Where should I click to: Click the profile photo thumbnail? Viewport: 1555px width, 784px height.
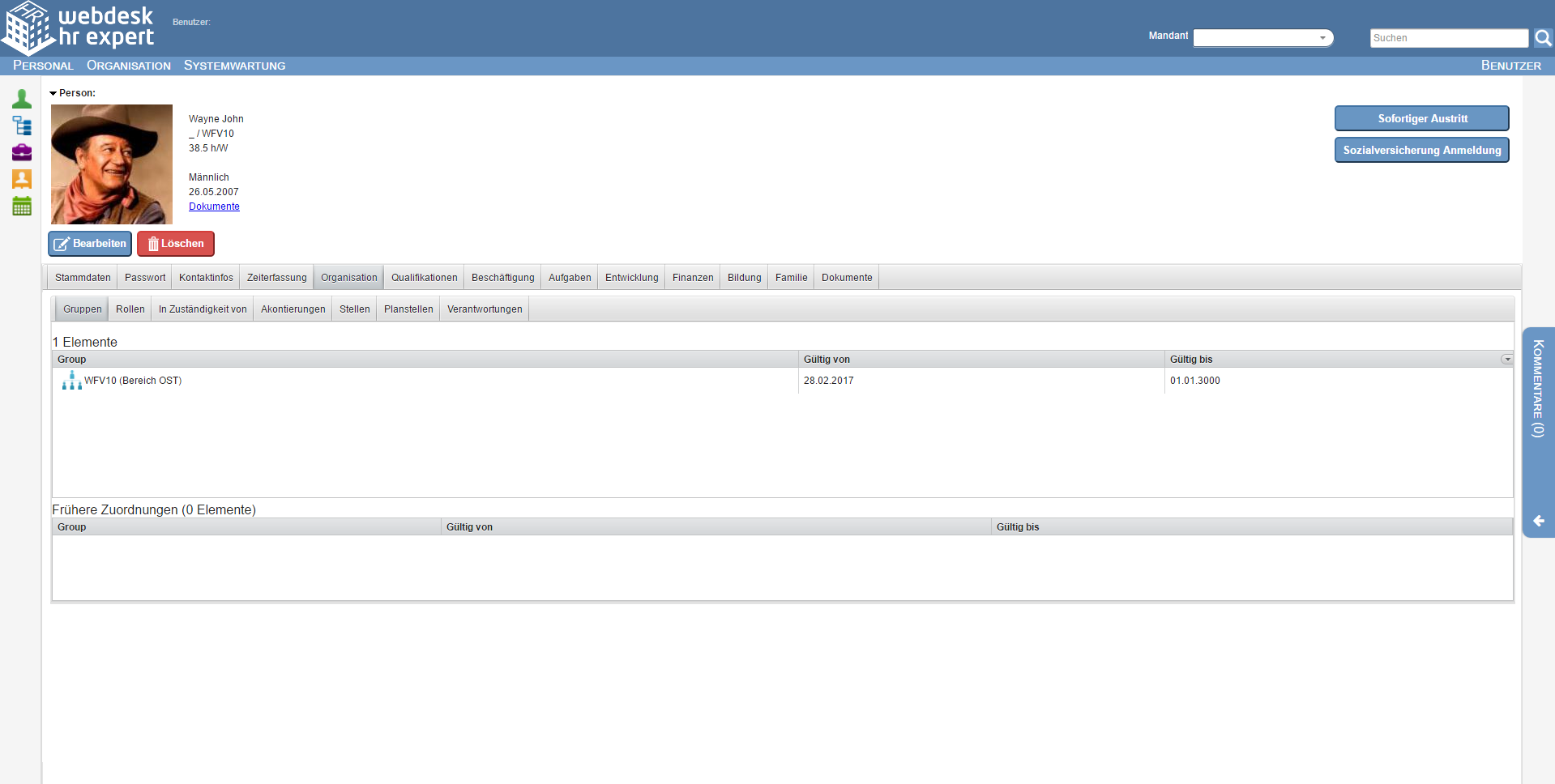tap(112, 164)
